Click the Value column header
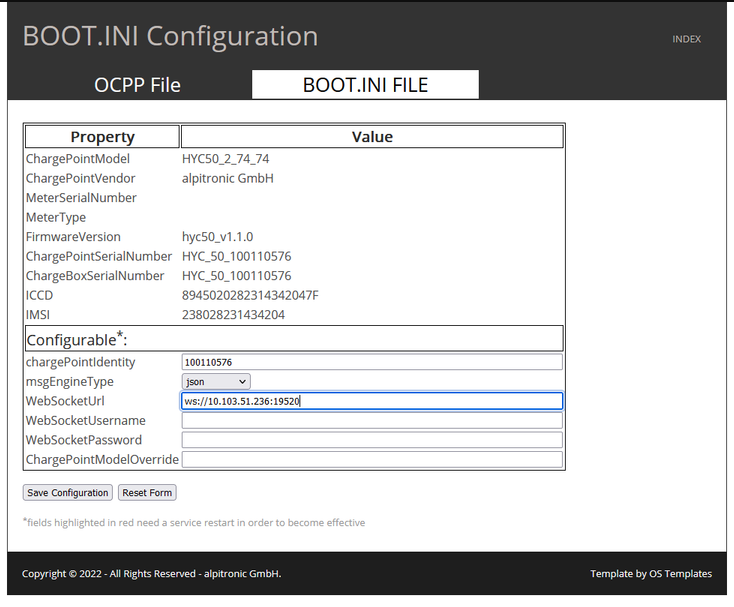This screenshot has width=734, height=607. click(x=372, y=137)
